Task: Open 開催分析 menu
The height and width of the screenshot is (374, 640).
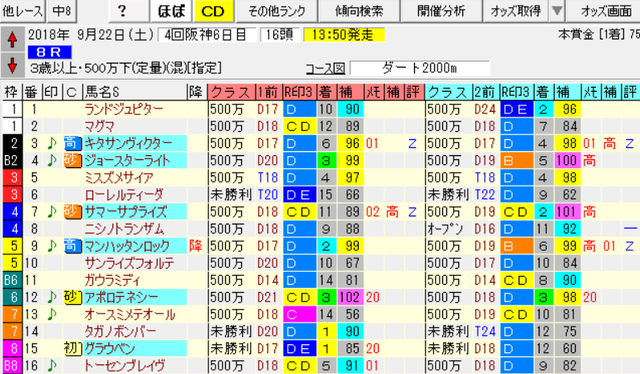Action: [x=441, y=11]
